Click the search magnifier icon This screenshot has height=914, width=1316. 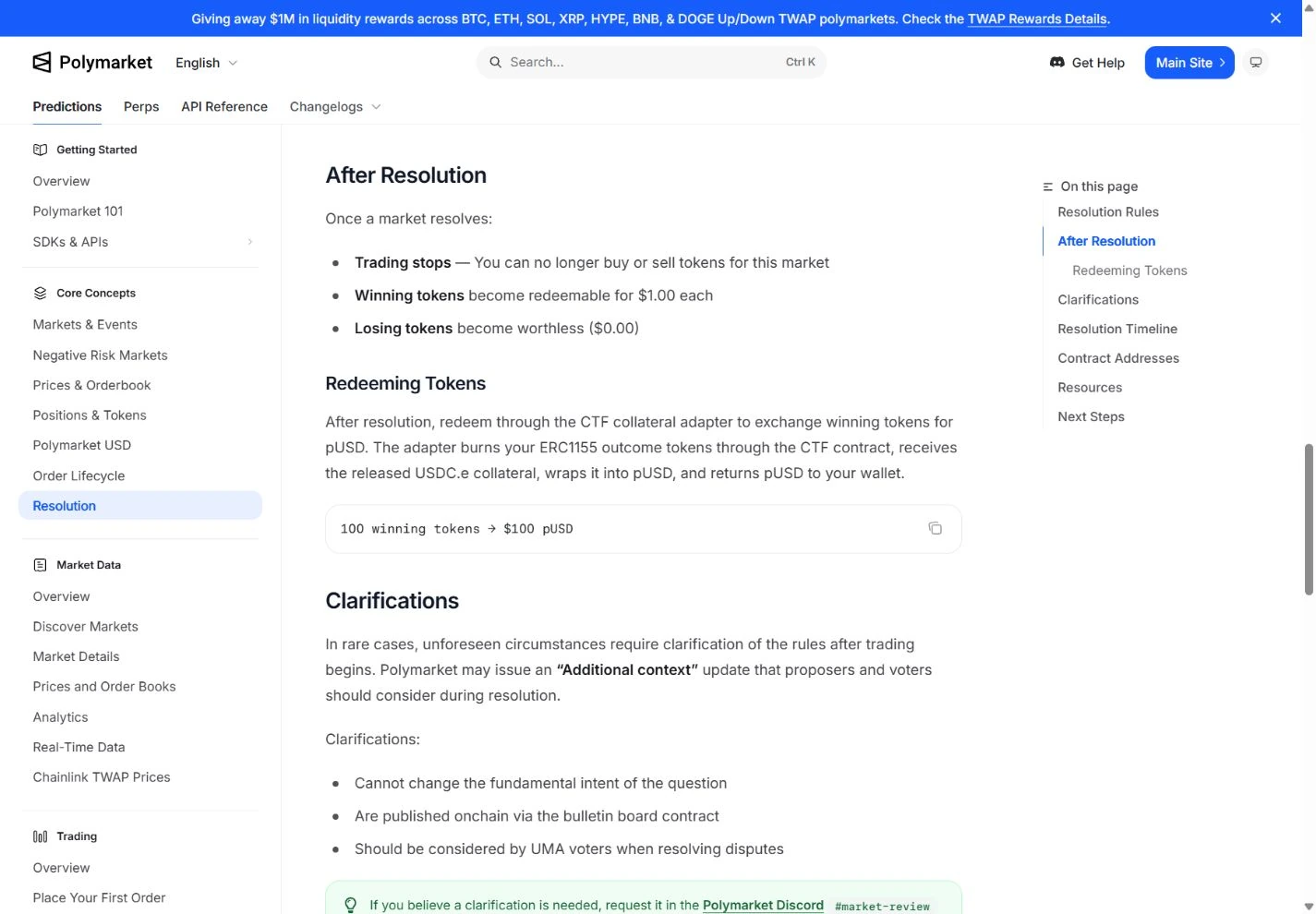coord(496,62)
